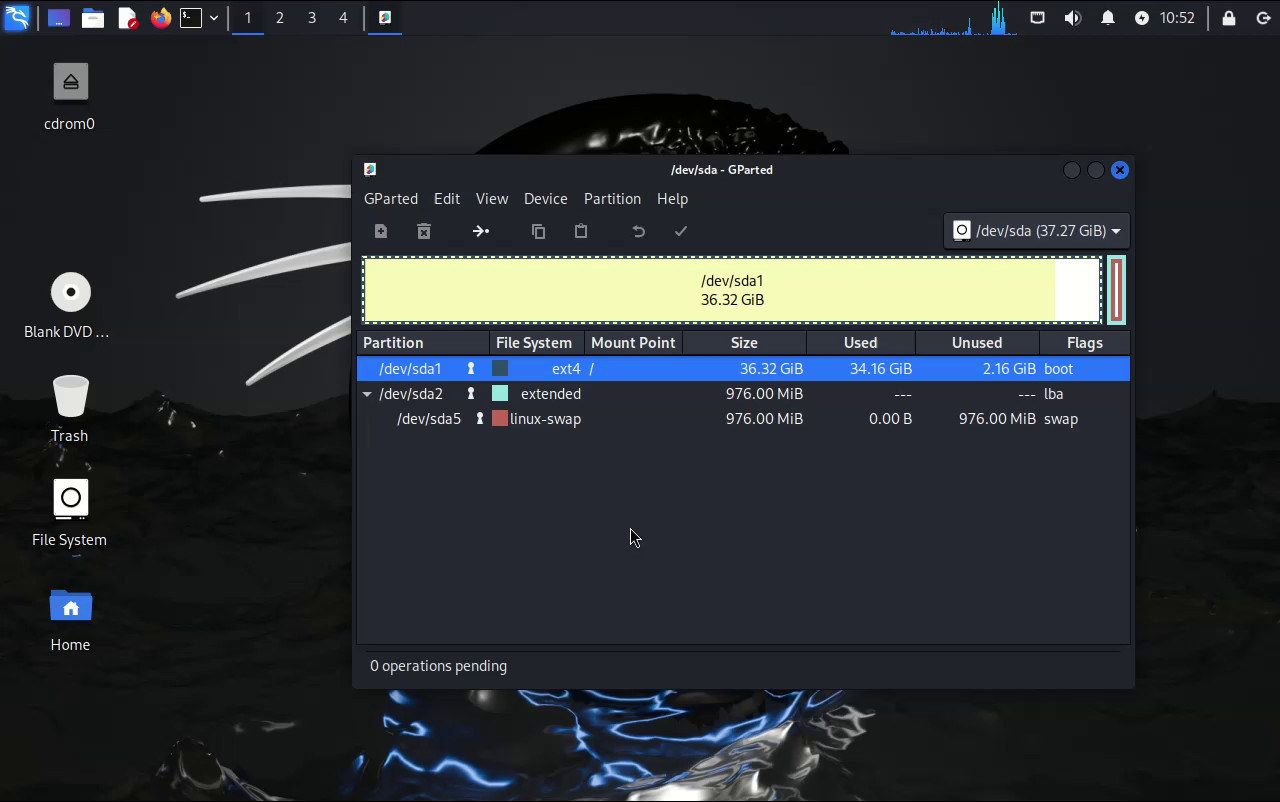This screenshot has width=1280, height=802.
Task: Select the /dev/sda5 partition row
Action: [744, 419]
